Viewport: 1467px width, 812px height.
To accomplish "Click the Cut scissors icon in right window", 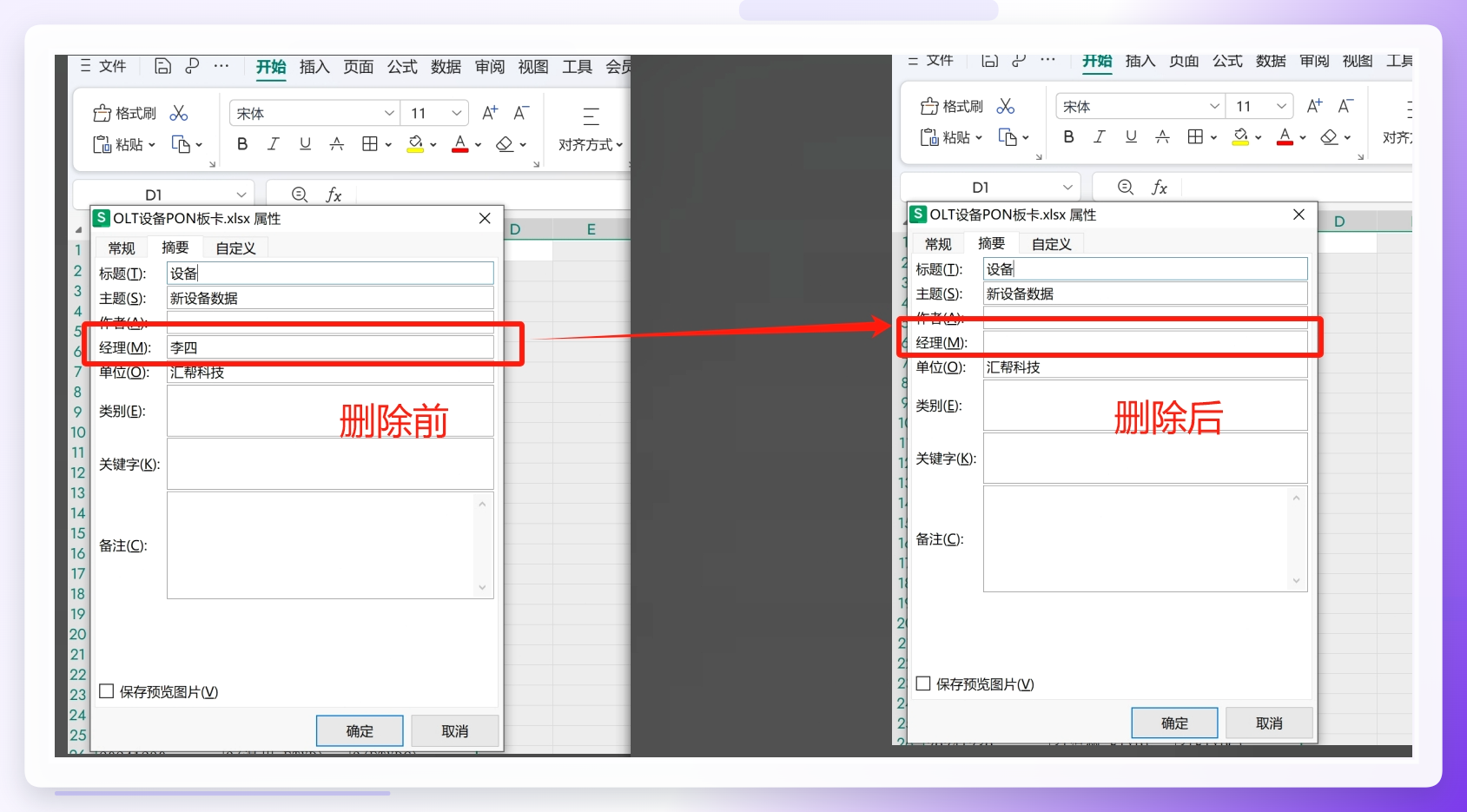I will tap(1006, 106).
